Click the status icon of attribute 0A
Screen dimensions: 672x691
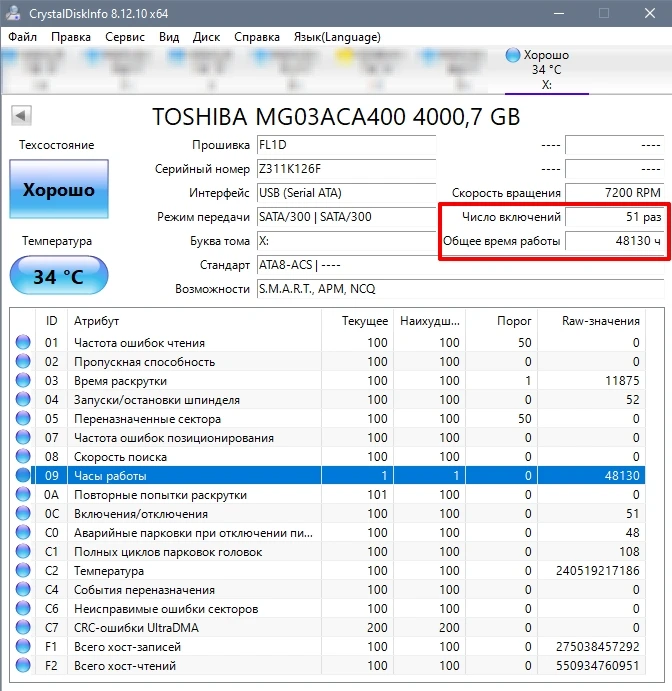(x=23, y=494)
